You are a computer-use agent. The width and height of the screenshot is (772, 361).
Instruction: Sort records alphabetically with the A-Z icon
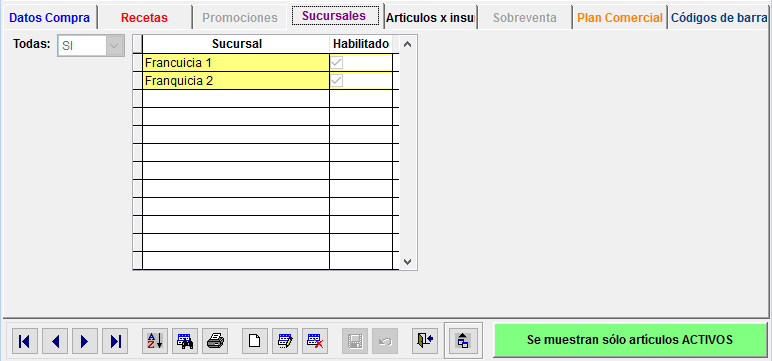155,341
